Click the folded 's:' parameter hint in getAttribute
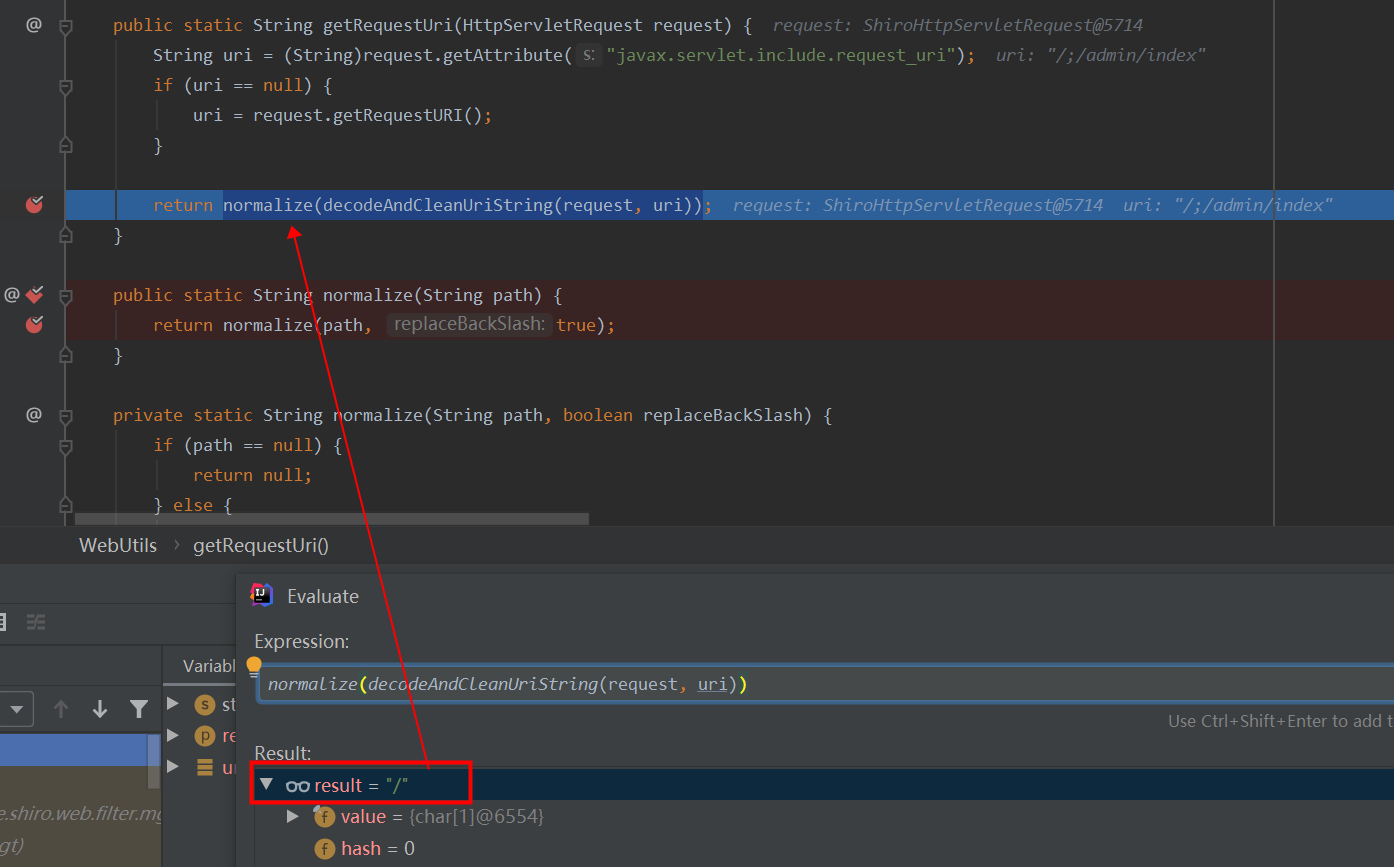 click(x=588, y=55)
